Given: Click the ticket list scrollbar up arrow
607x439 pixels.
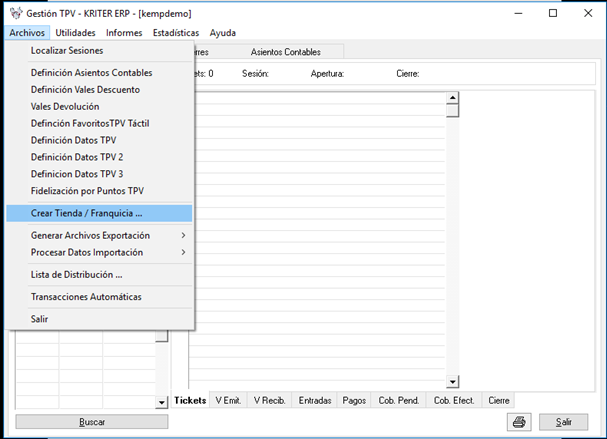Looking at the screenshot, I should [x=452, y=98].
